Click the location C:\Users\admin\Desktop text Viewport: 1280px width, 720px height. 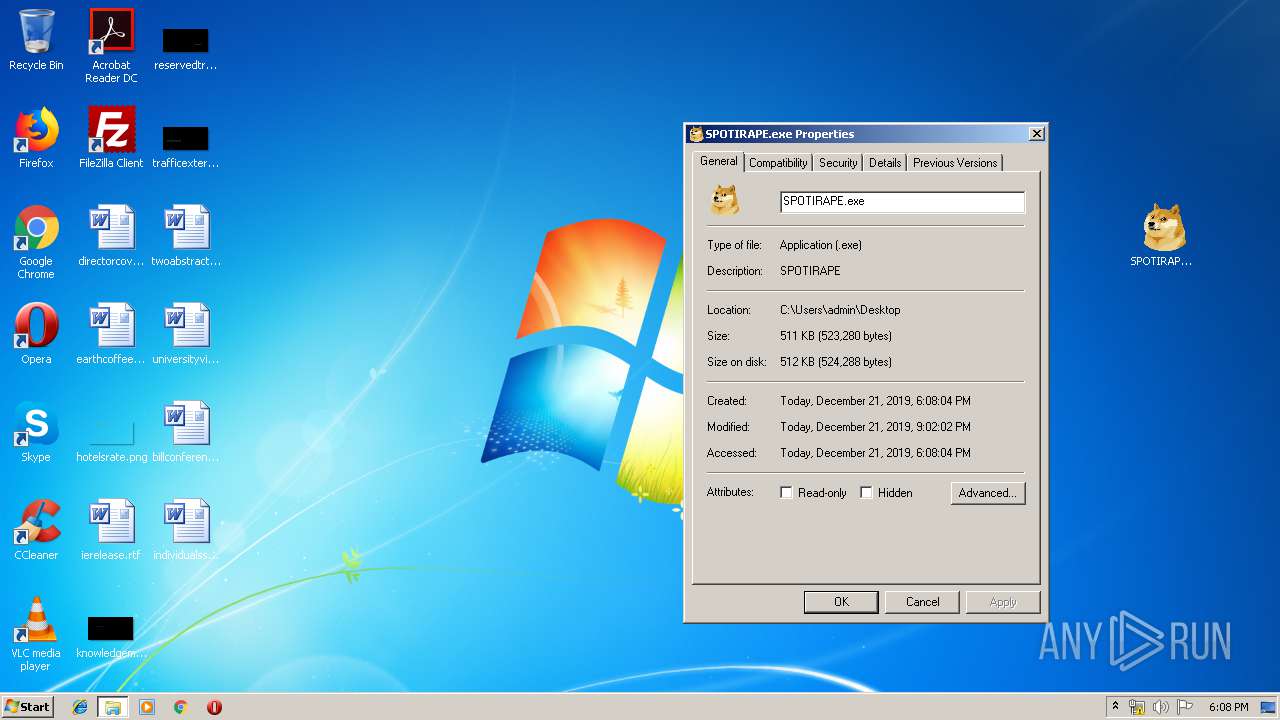pyautogui.click(x=840, y=310)
